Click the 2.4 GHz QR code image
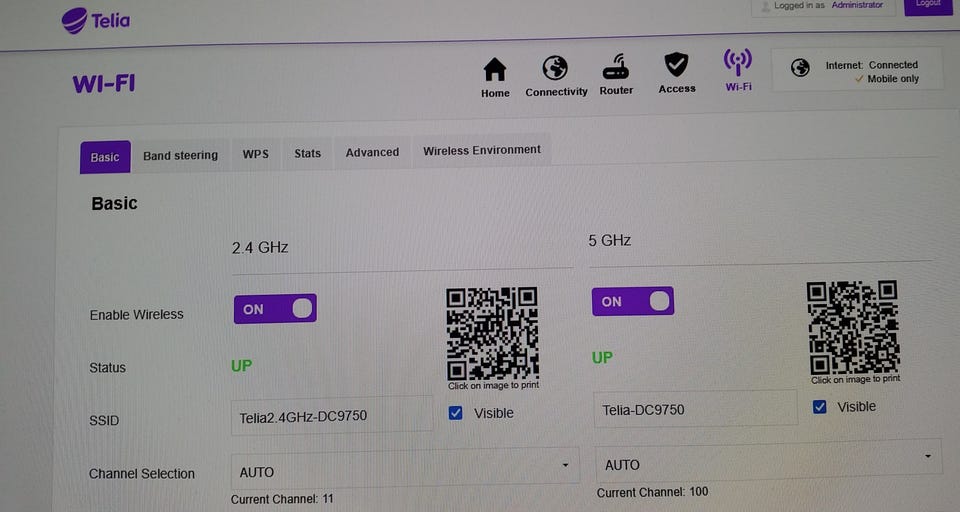The image size is (960, 512). click(492, 333)
